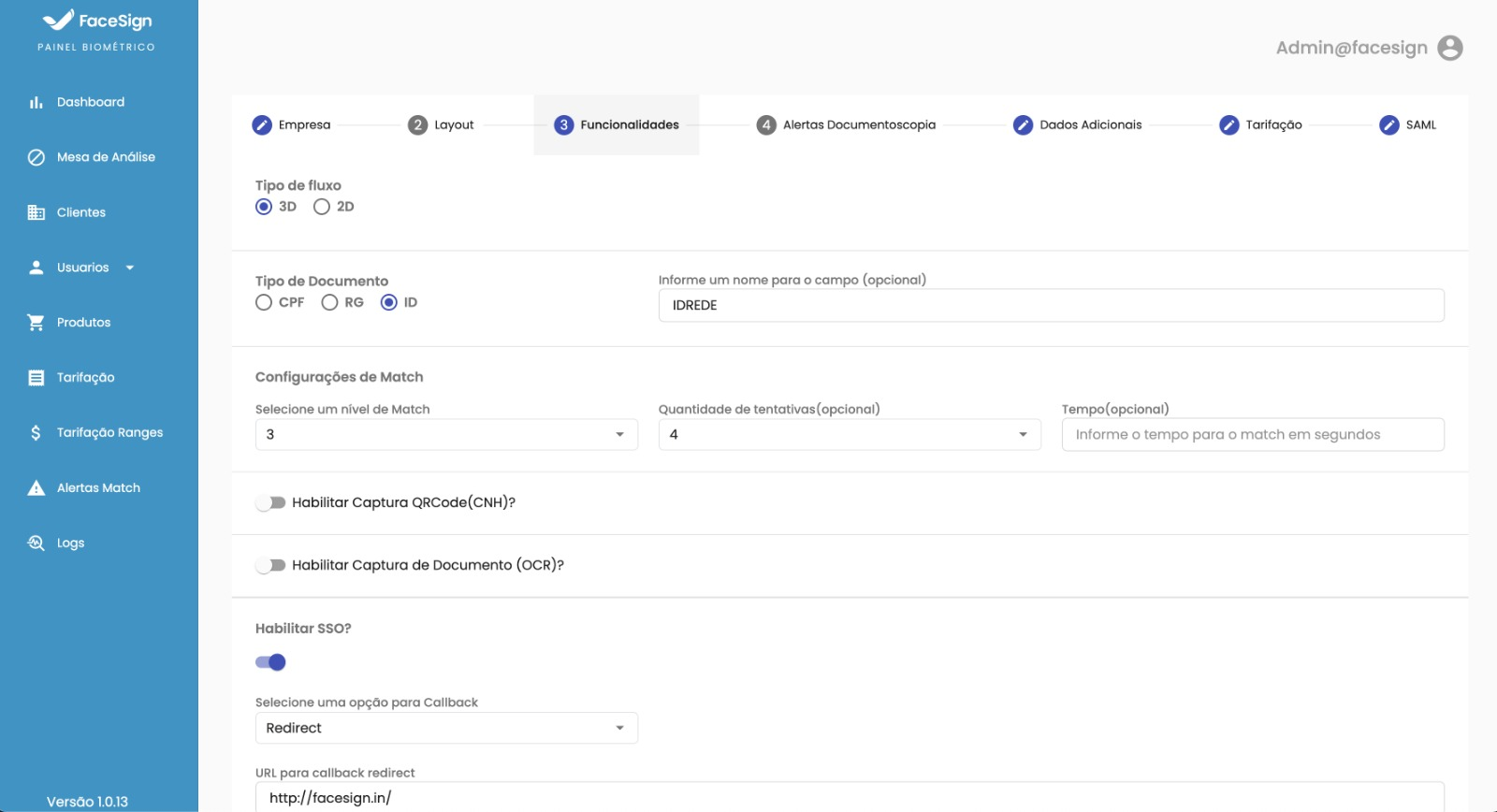Viewport: 1497px width, 812px height.
Task: Click the Tarifação sidebar link
Action: coord(85,377)
